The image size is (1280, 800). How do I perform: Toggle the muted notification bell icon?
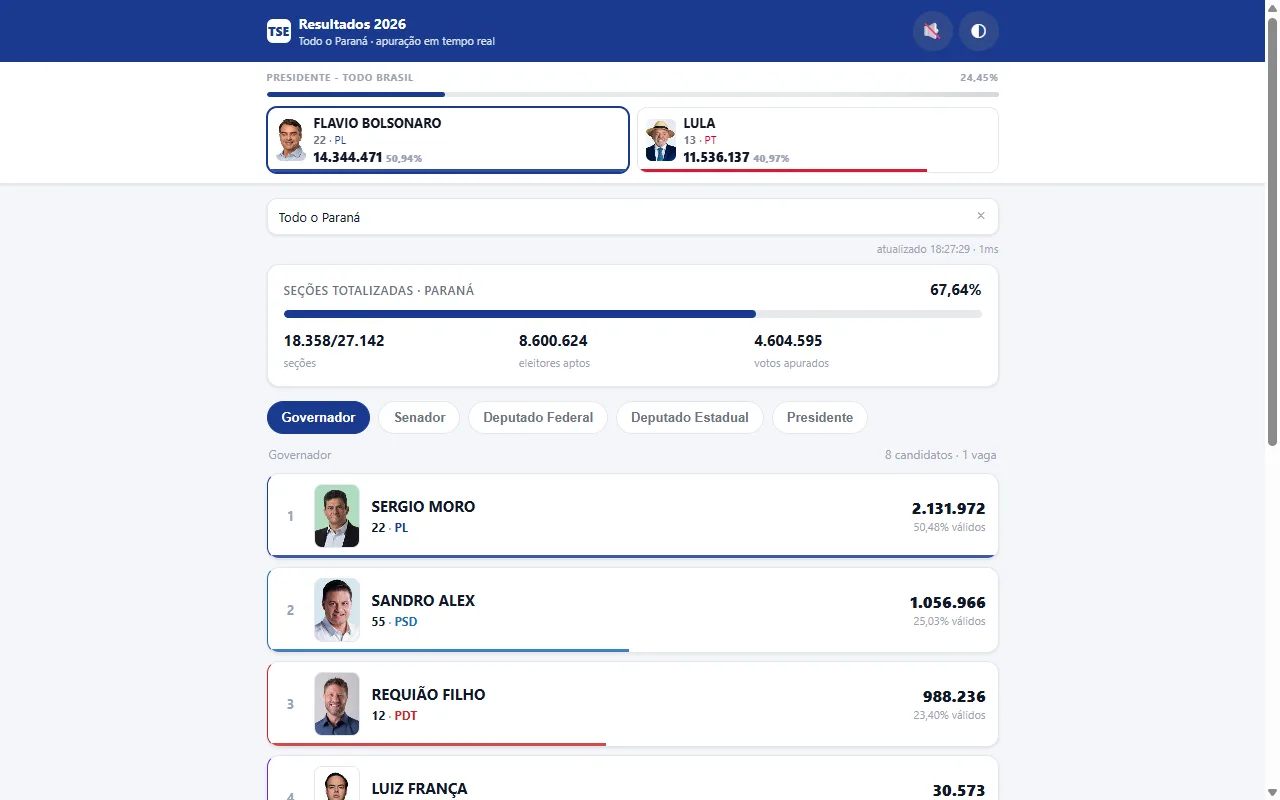(932, 31)
